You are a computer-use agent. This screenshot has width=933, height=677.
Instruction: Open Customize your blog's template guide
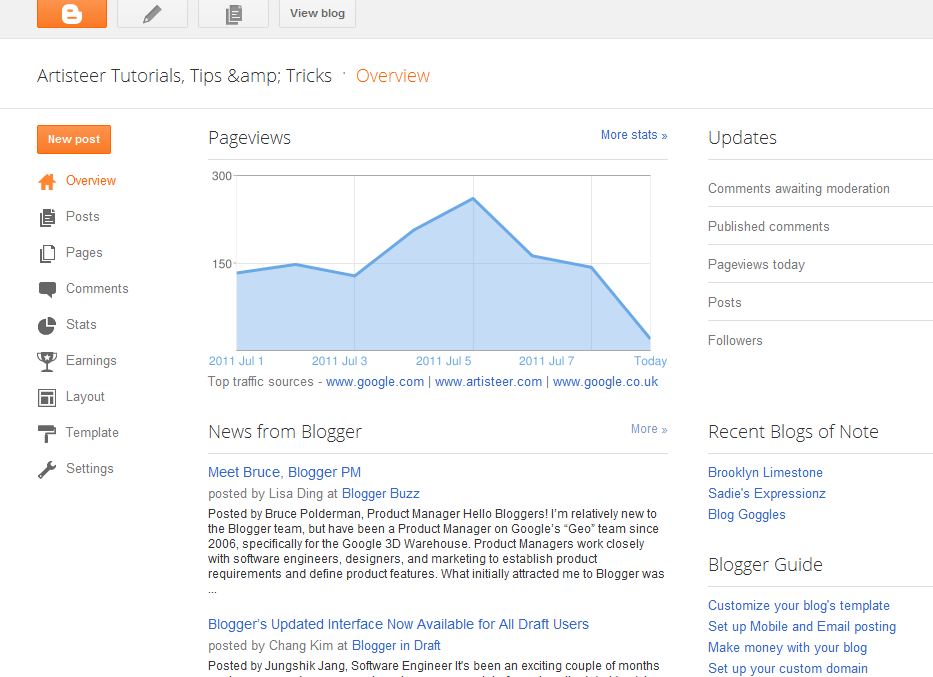click(x=799, y=606)
